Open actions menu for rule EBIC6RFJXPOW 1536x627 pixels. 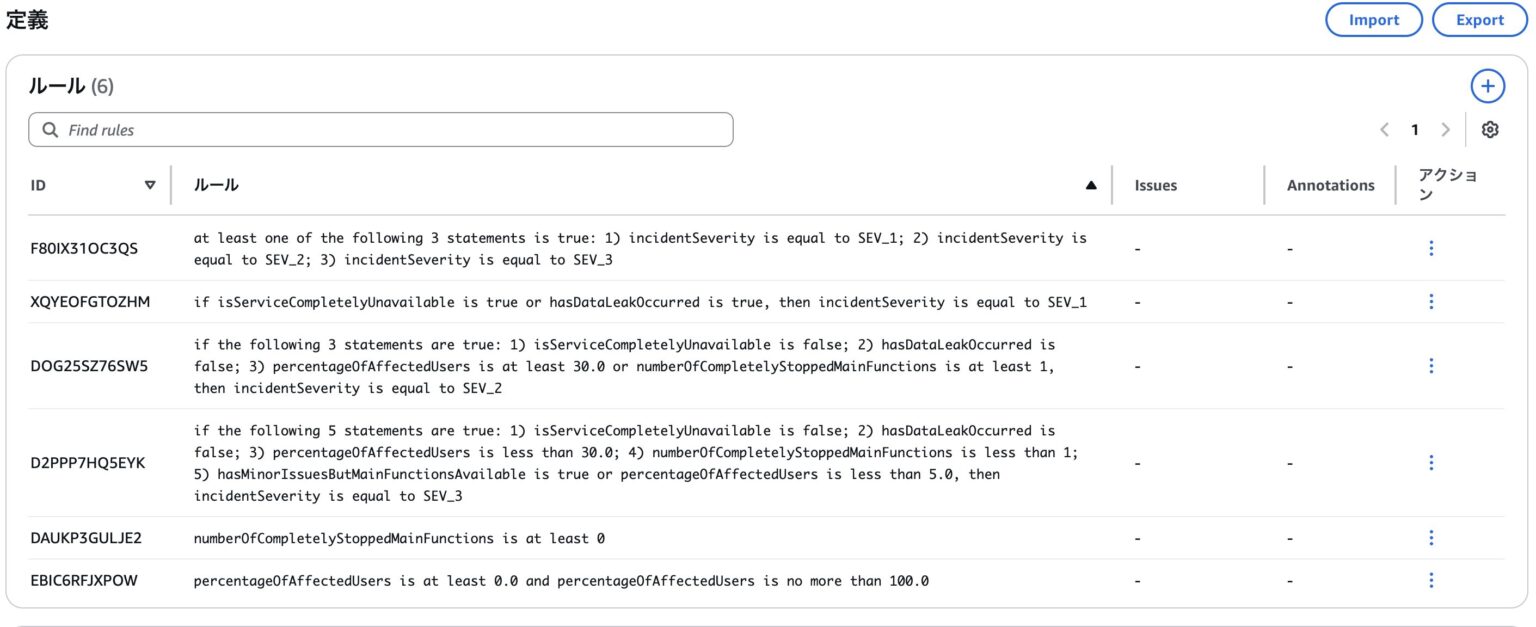coord(1431,580)
